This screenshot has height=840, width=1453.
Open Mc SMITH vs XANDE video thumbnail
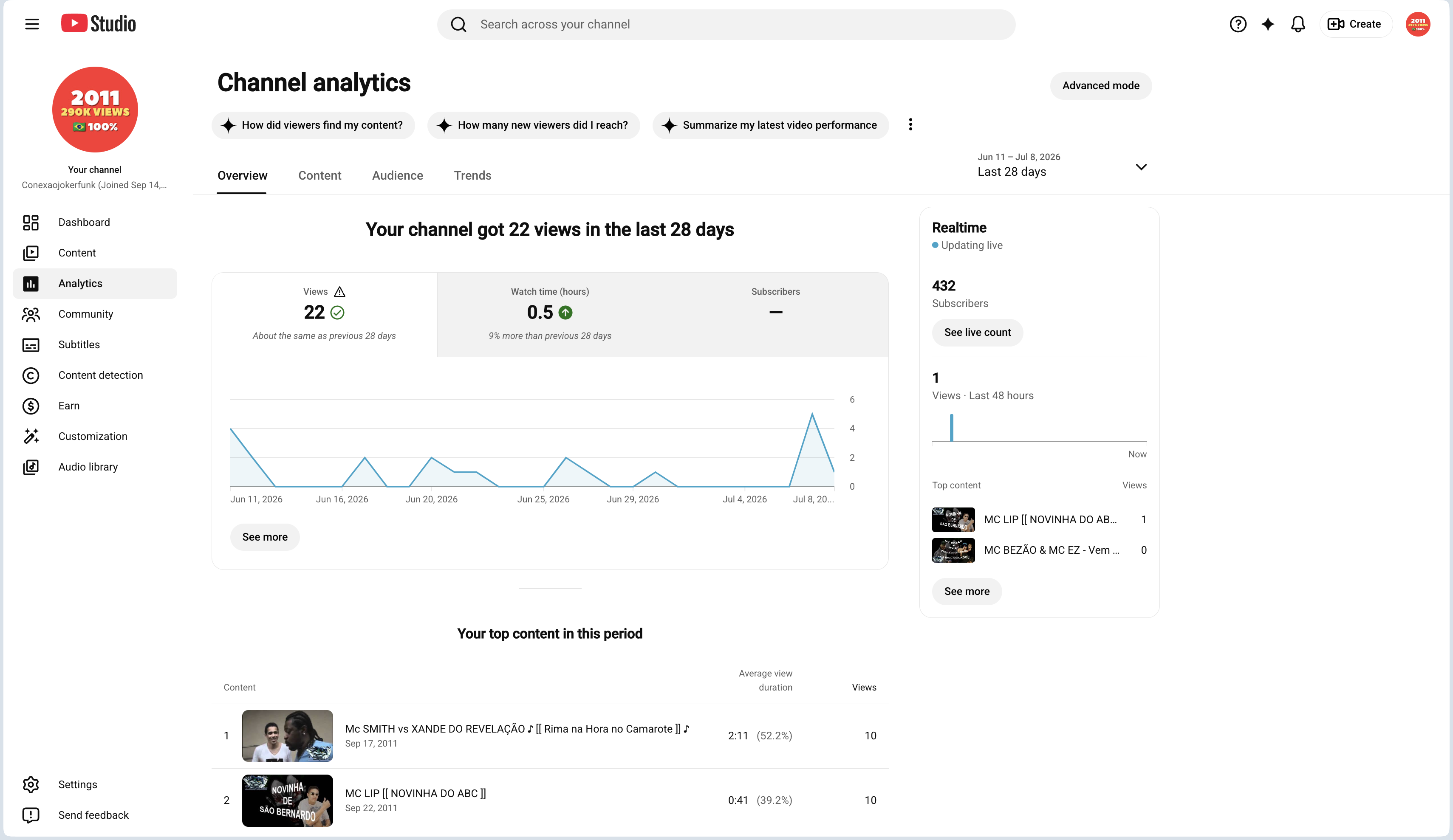pyautogui.click(x=287, y=736)
